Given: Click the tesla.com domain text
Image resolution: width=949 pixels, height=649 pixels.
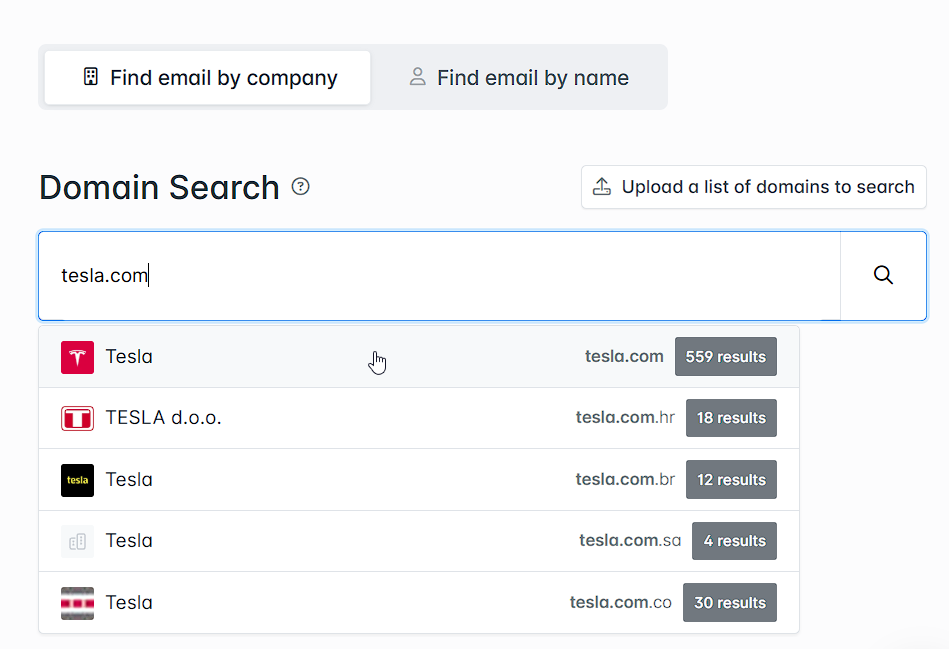Looking at the screenshot, I should tap(624, 357).
